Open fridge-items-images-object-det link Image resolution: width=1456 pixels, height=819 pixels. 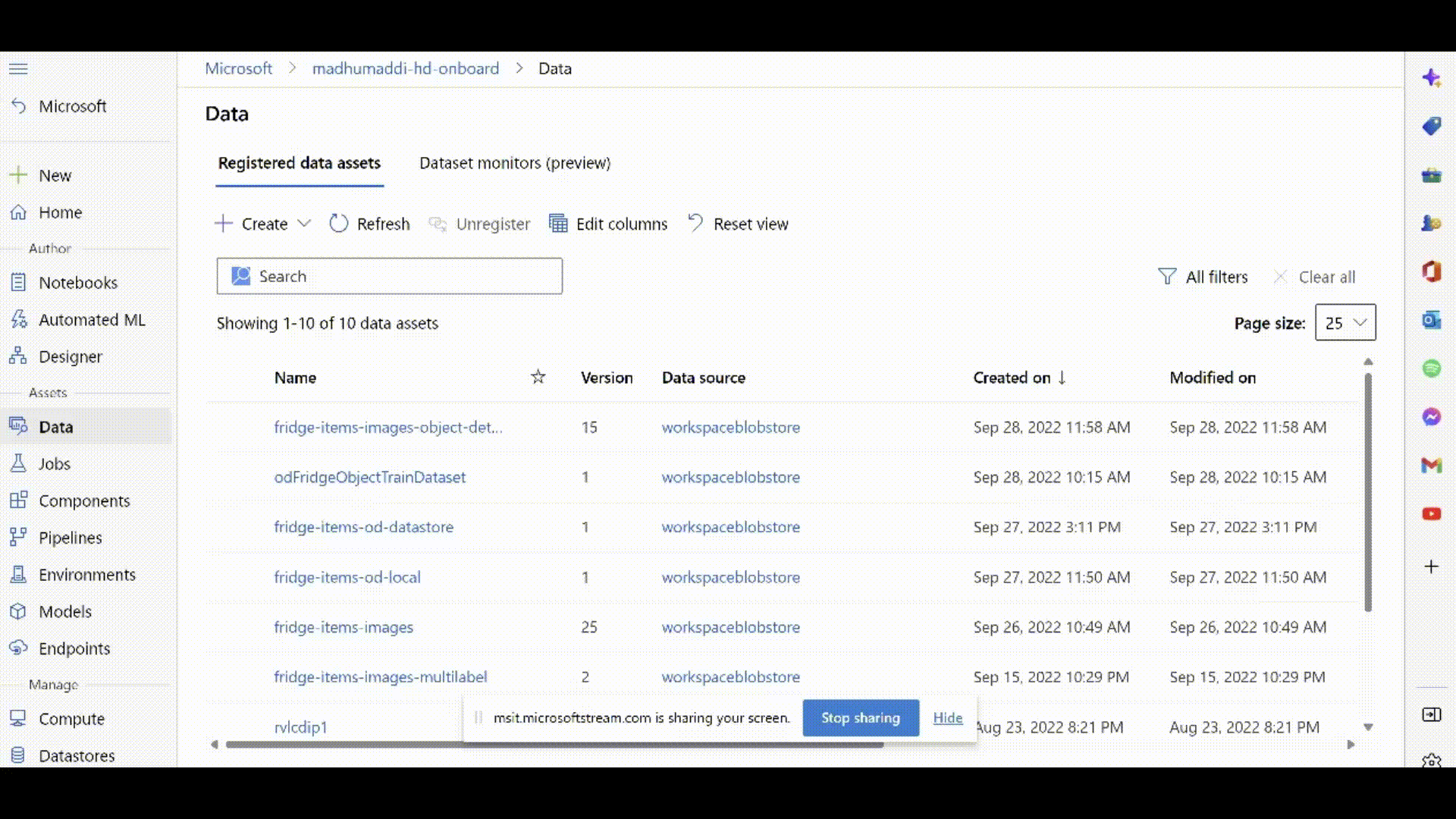click(388, 427)
